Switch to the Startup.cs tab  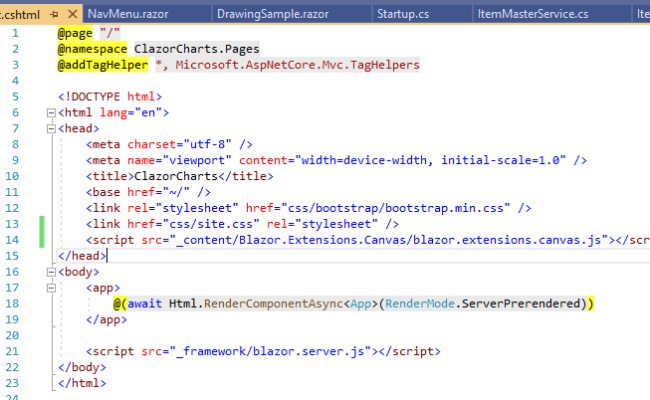pyautogui.click(x=403, y=14)
